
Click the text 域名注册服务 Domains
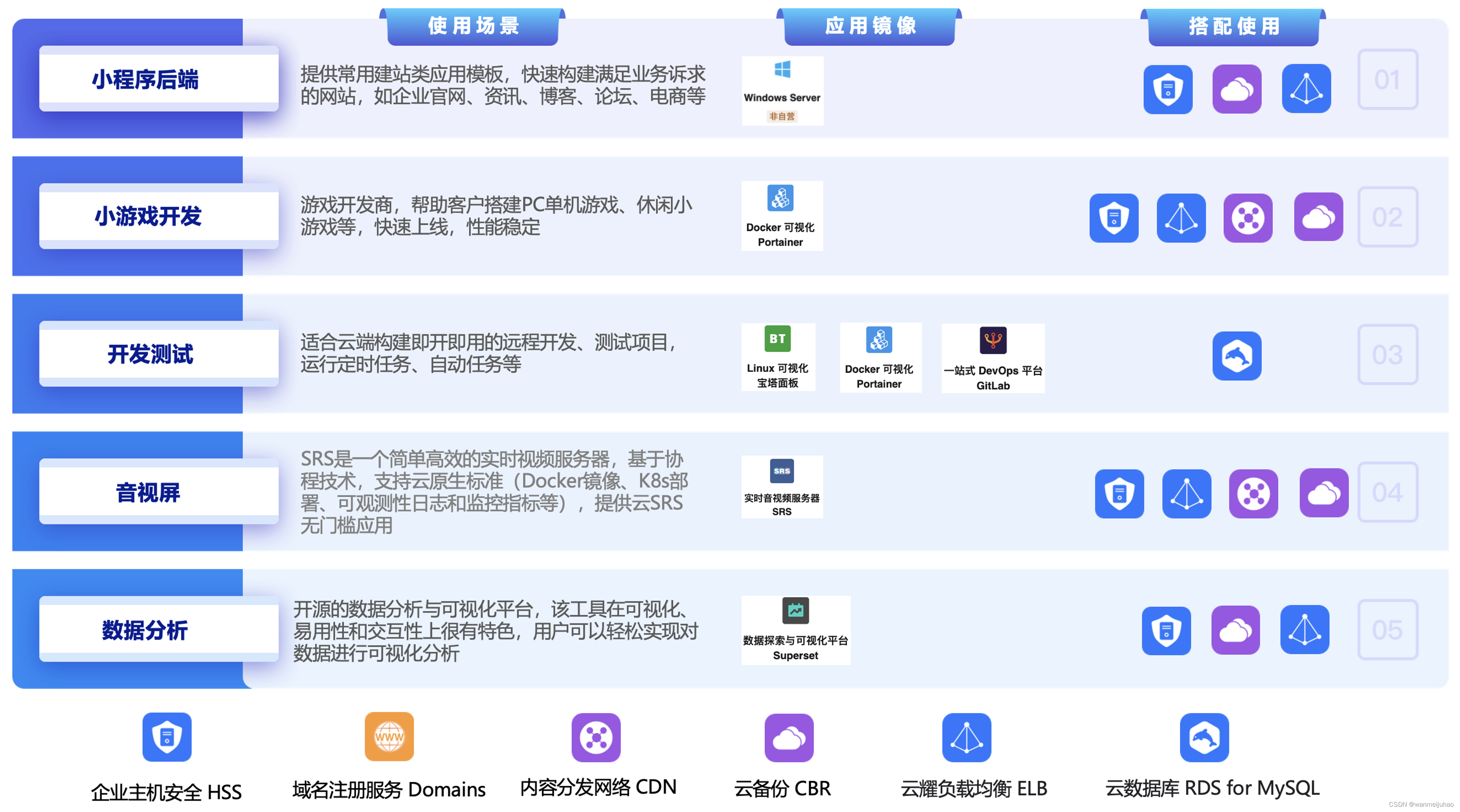coord(389,789)
